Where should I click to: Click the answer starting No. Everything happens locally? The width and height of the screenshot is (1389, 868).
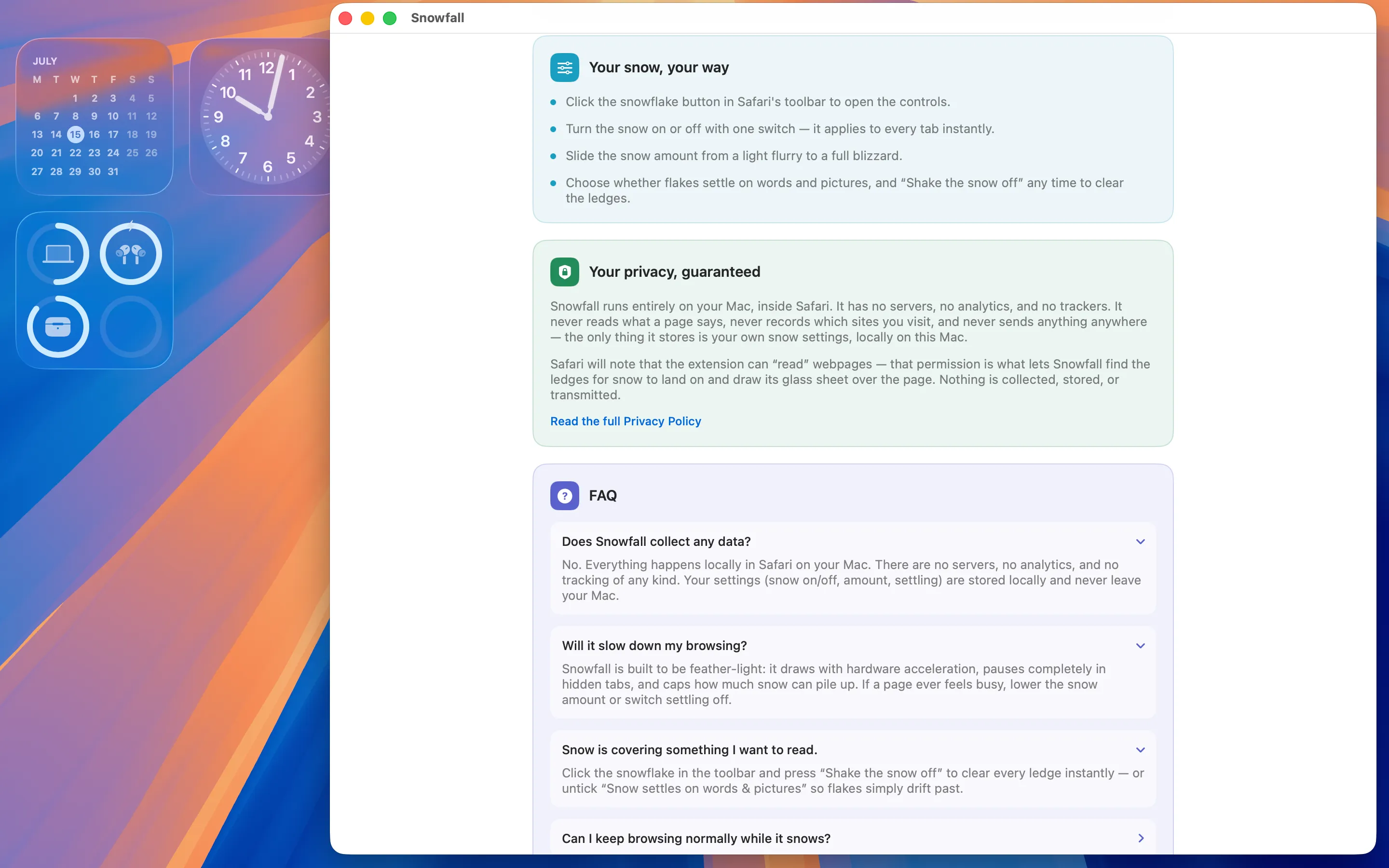click(851, 580)
